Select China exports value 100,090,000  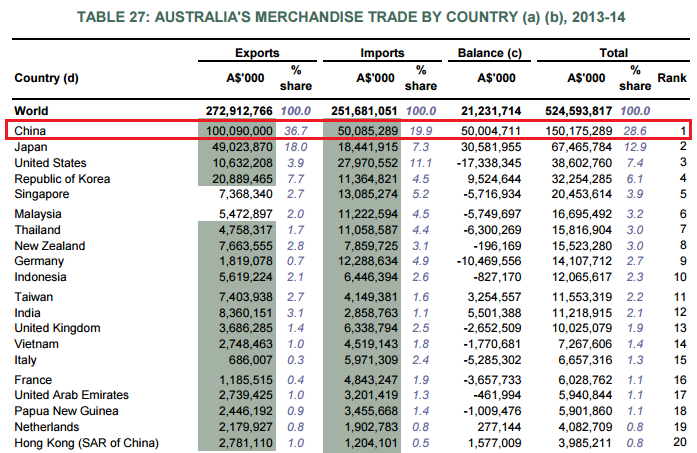click(x=239, y=131)
